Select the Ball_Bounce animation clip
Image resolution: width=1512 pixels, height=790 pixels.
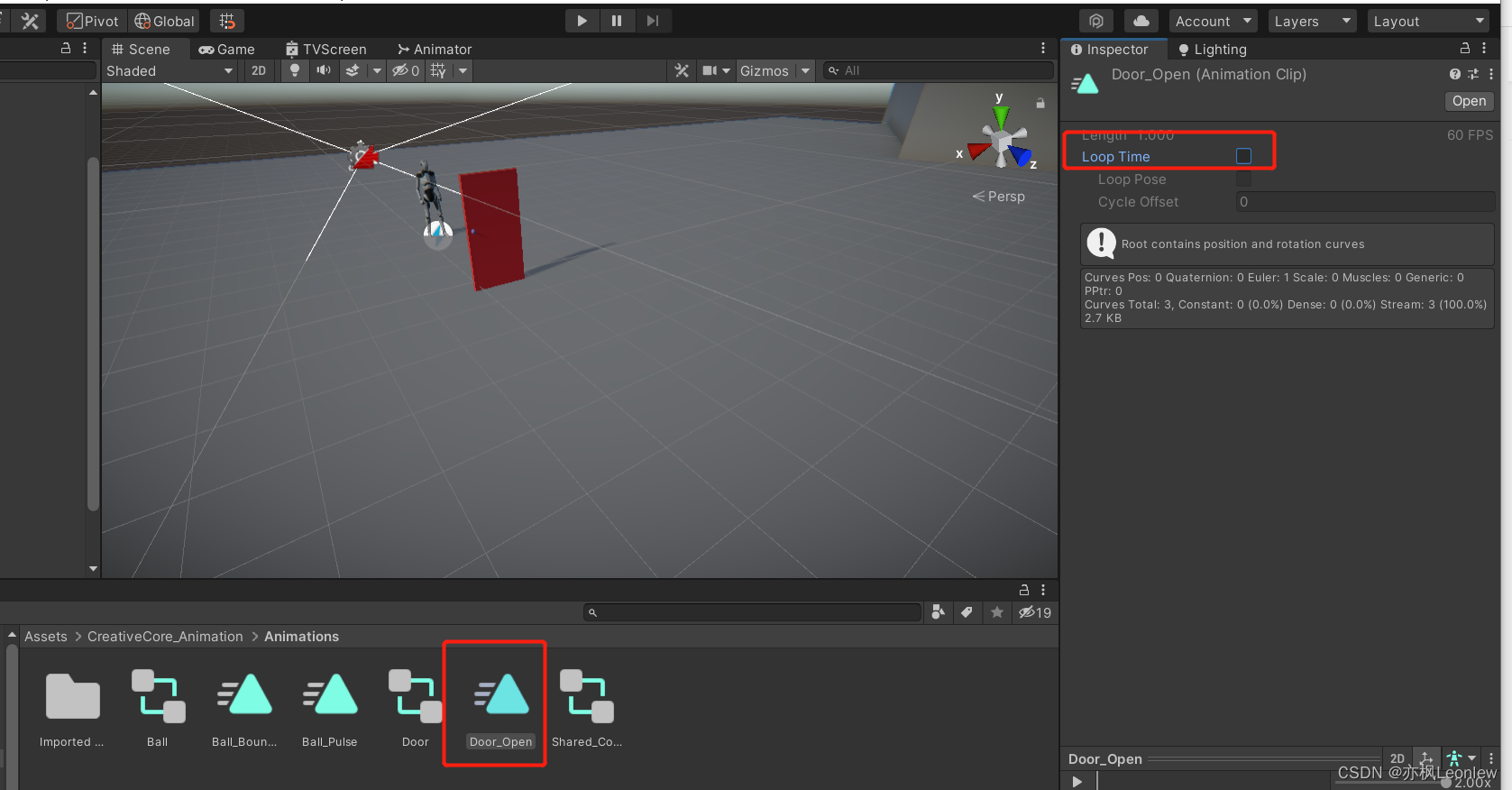pos(244,708)
